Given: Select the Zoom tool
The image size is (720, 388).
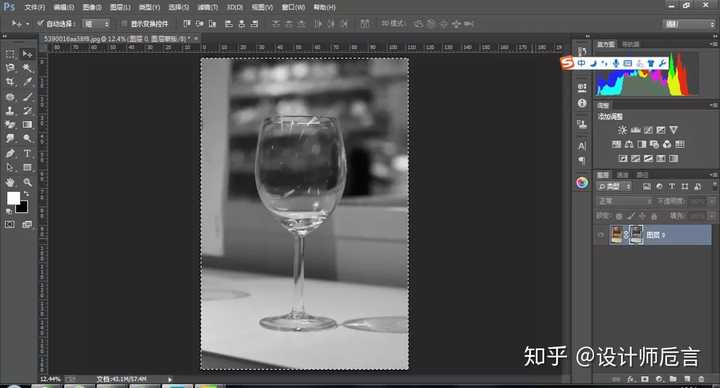Looking at the screenshot, I should tap(27, 182).
